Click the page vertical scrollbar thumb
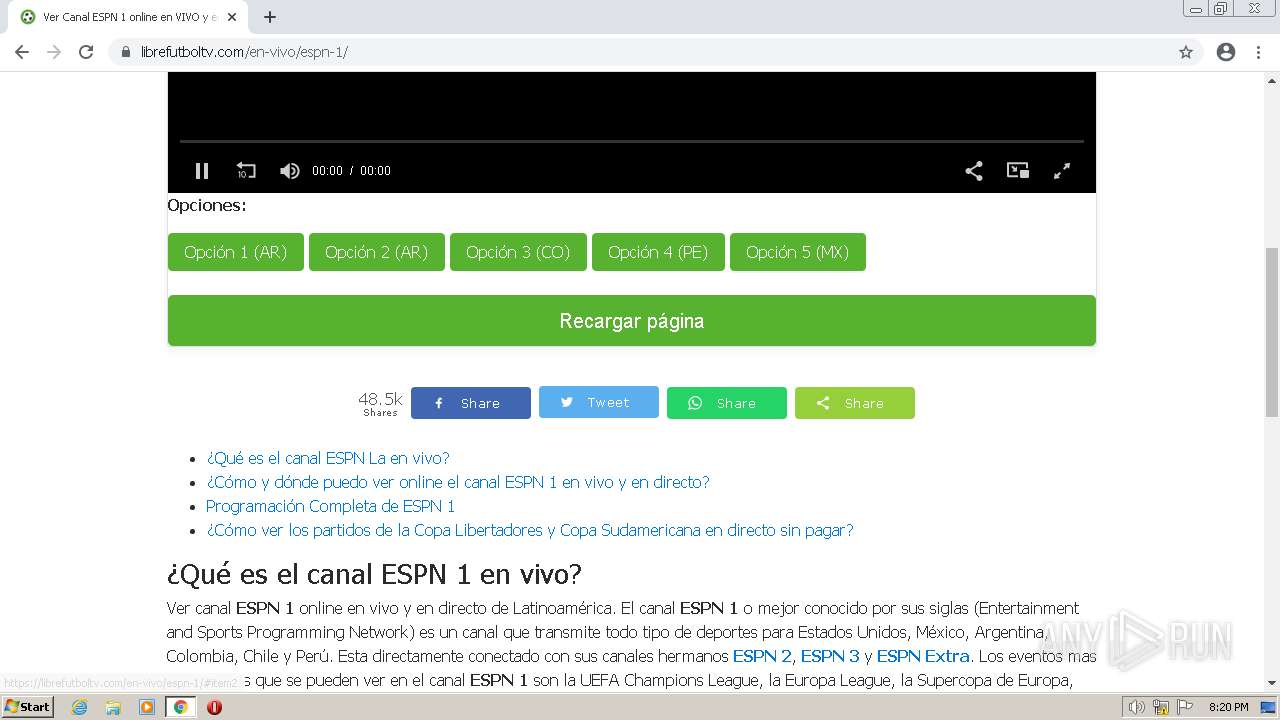This screenshot has height=720, width=1280. [1272, 332]
